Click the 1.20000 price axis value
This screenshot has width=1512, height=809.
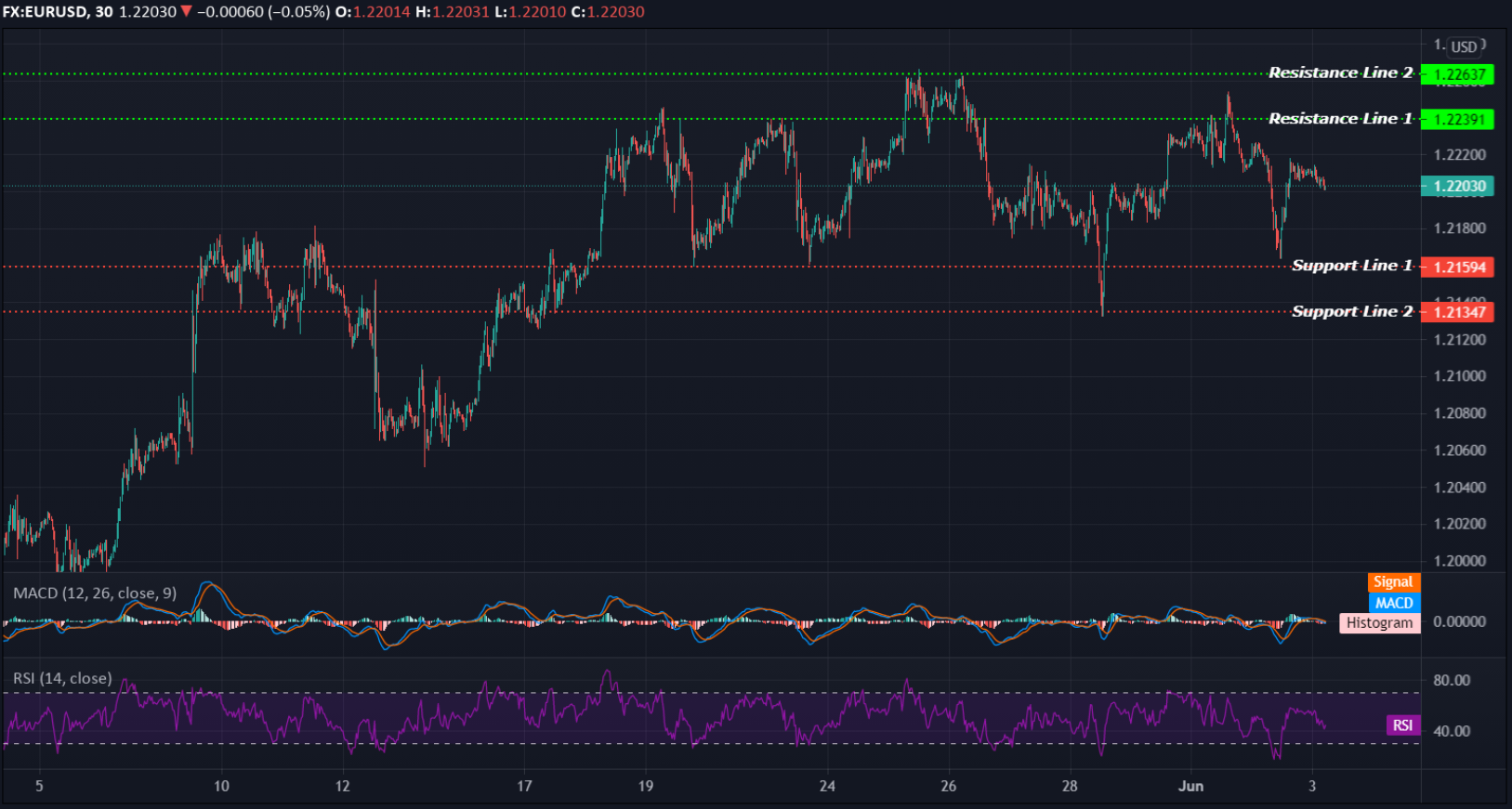(1459, 561)
